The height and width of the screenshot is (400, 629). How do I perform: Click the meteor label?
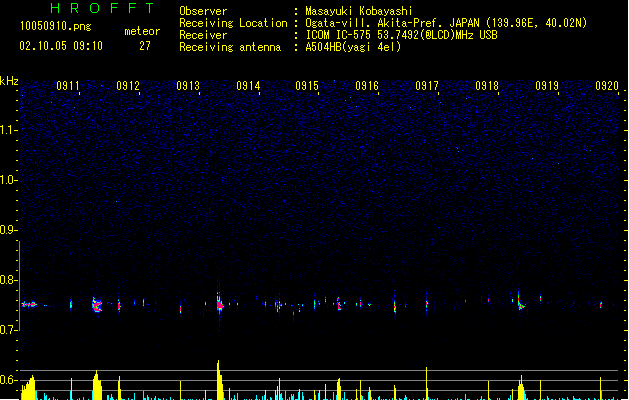pos(142,31)
